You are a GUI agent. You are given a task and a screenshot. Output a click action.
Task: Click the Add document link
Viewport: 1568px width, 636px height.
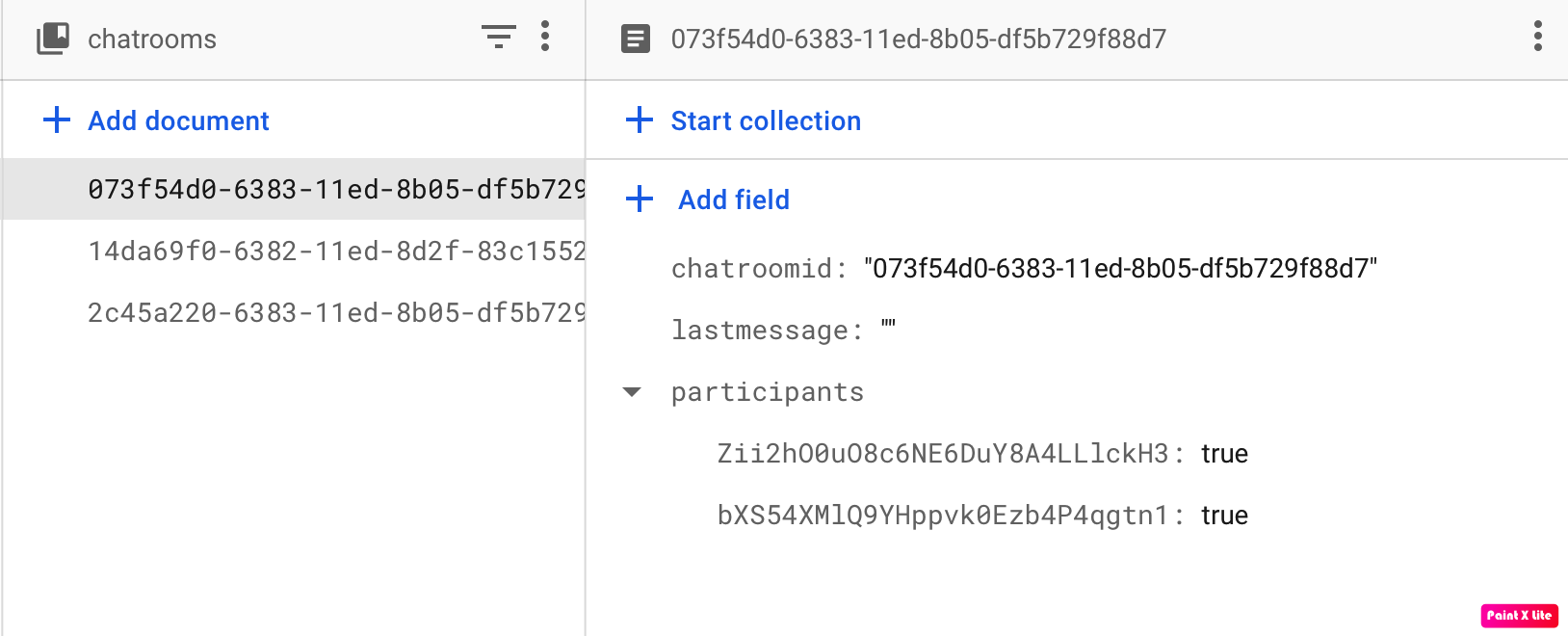[178, 120]
